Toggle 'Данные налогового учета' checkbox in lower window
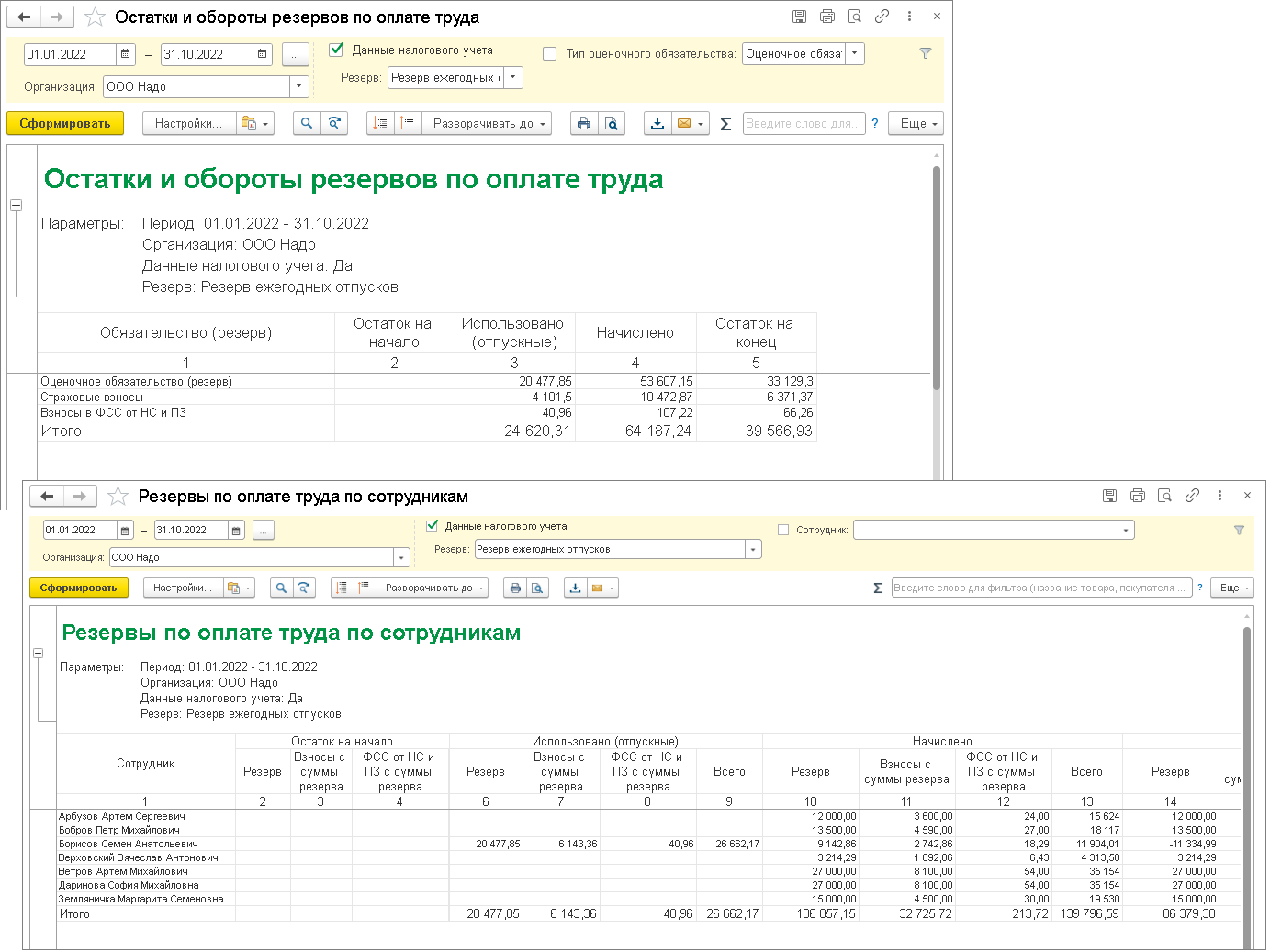The width and height of the screenshot is (1270, 952). 433,526
